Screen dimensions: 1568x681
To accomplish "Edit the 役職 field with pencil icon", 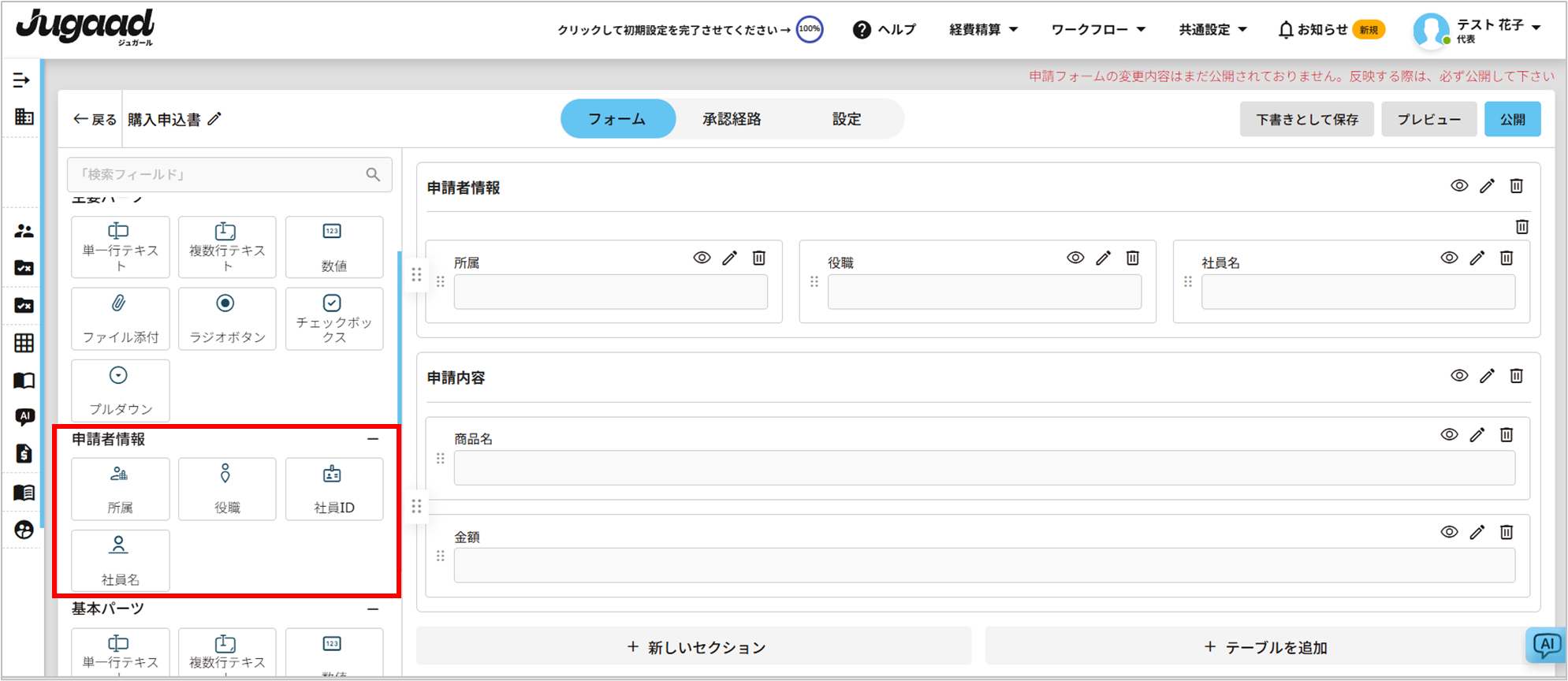I will [1103, 258].
